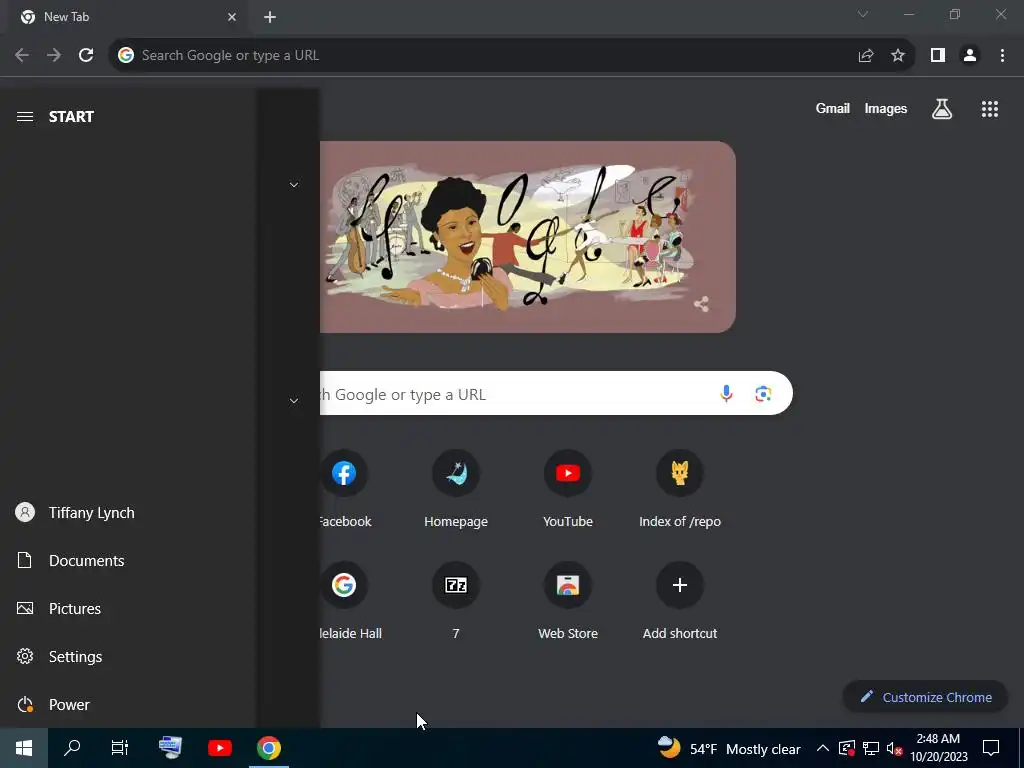Show hidden system tray icons
The width and height of the screenshot is (1024, 768).
tap(823, 748)
